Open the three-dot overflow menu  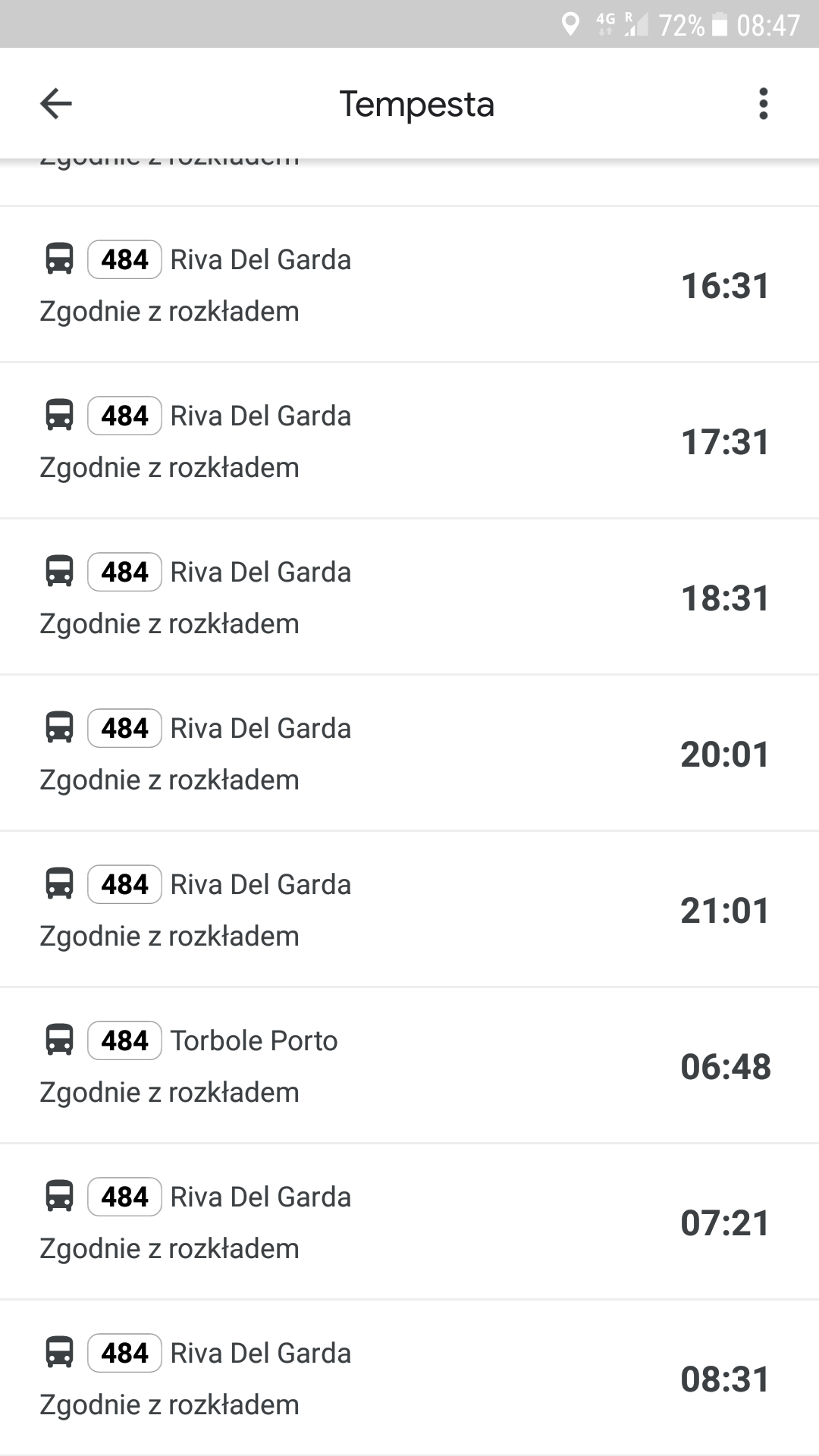pyautogui.click(x=763, y=104)
